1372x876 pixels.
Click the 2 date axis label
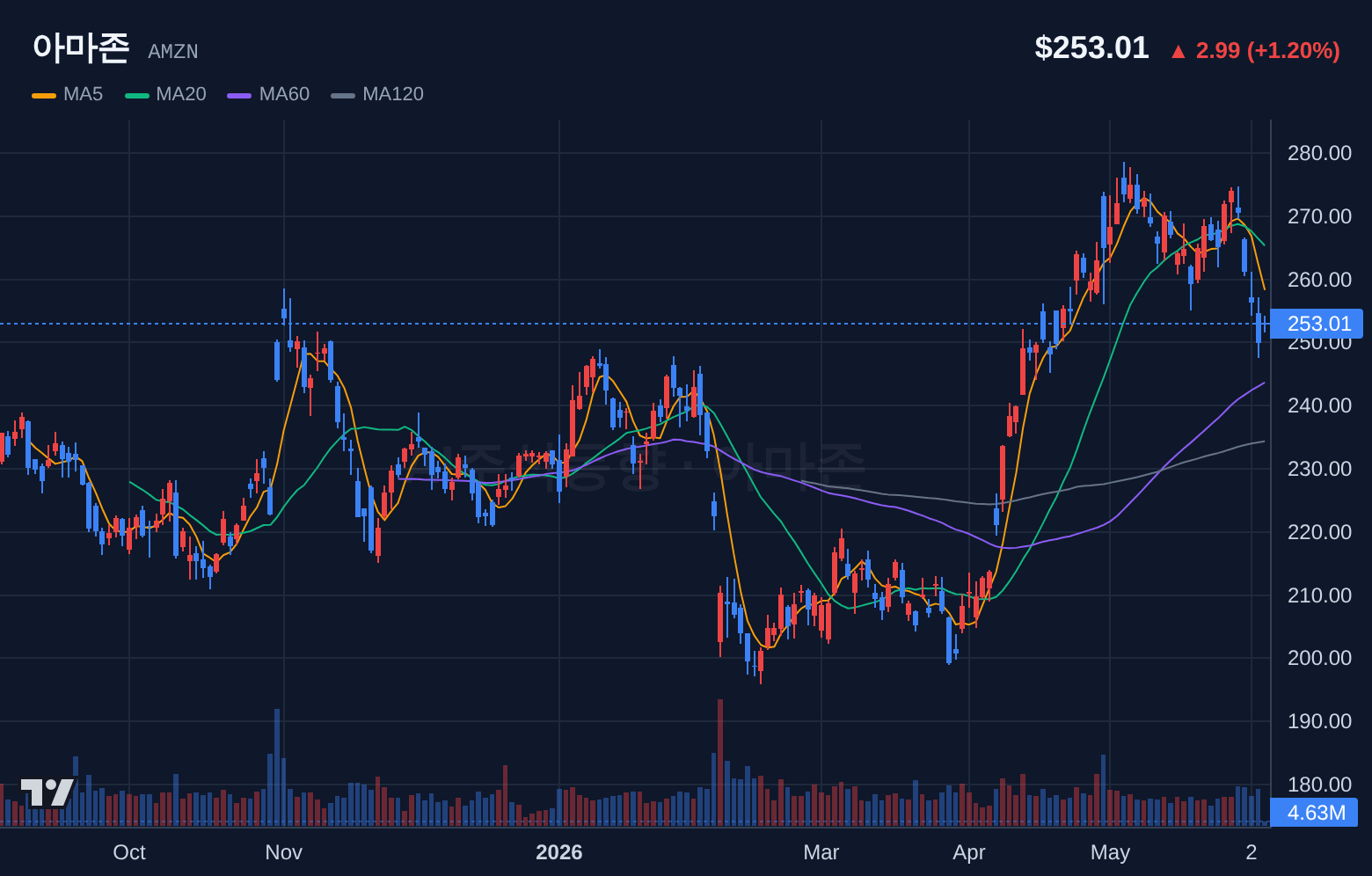(x=1252, y=852)
